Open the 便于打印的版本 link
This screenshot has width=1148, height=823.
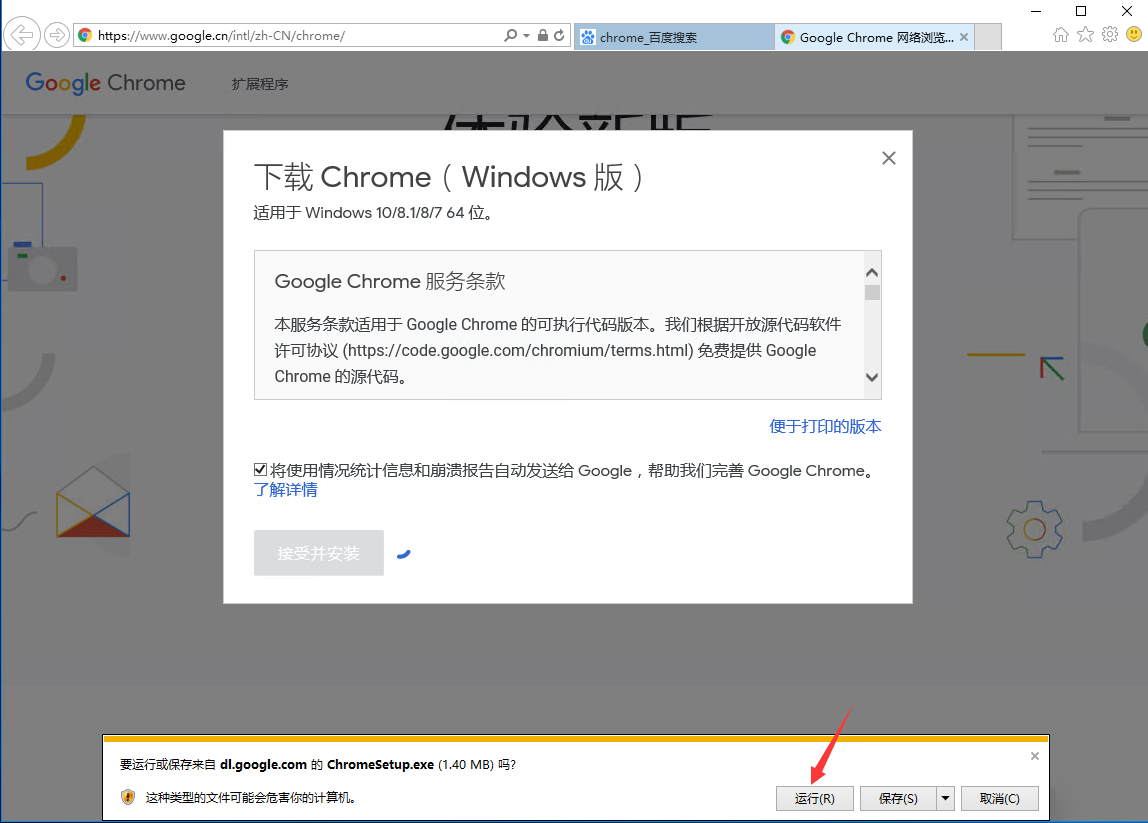click(825, 426)
